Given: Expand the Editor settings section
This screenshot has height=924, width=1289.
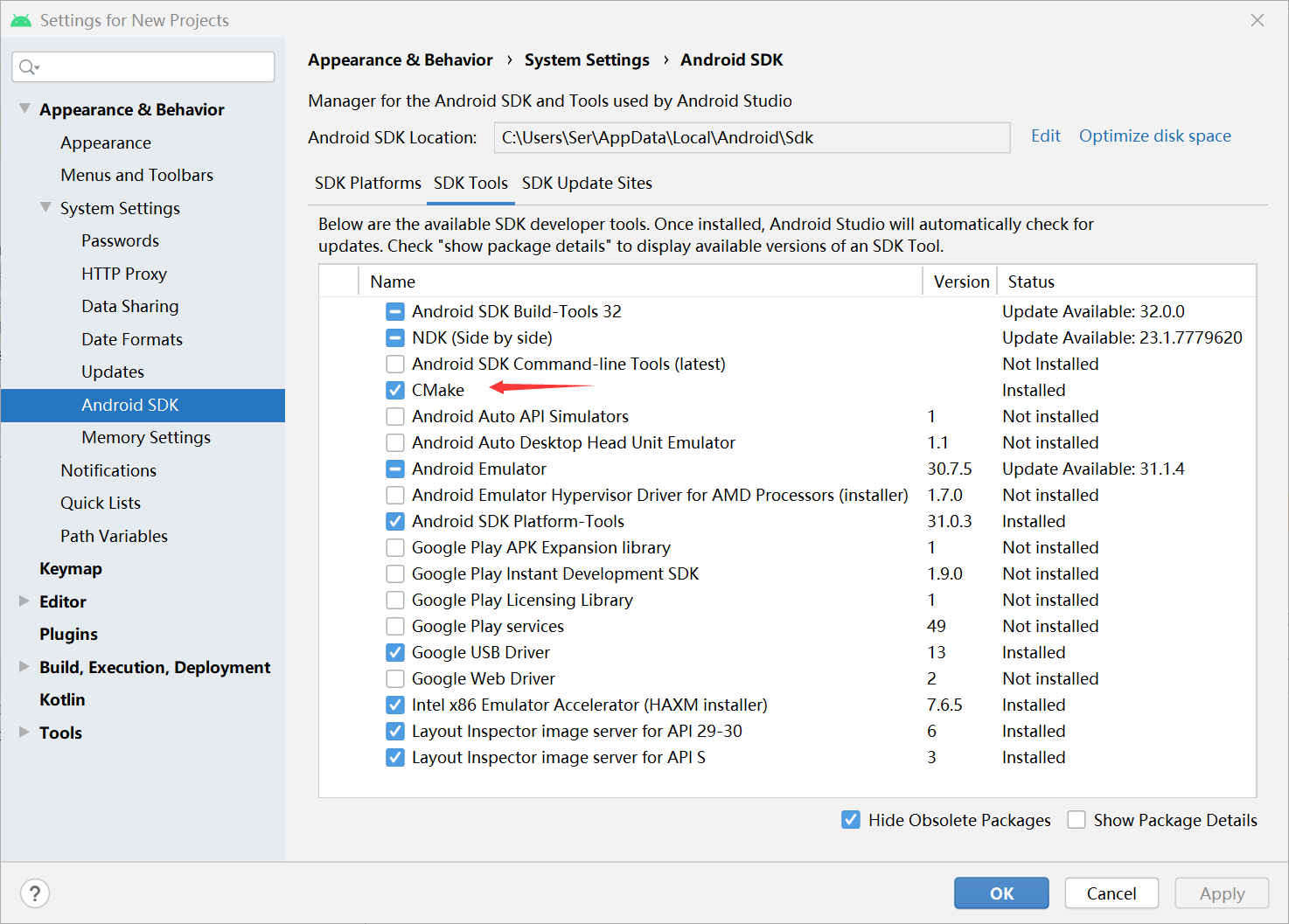Looking at the screenshot, I should [24, 601].
